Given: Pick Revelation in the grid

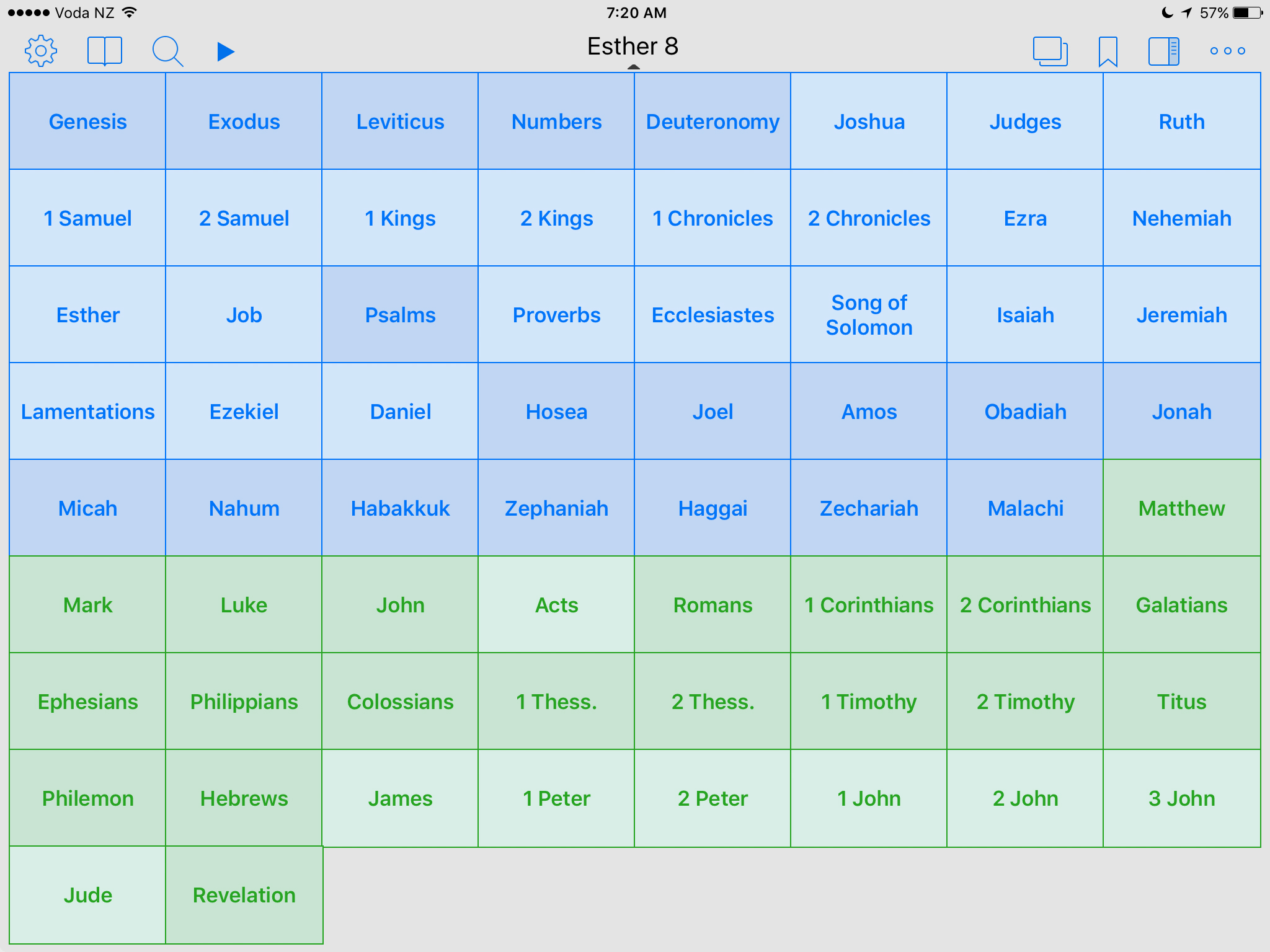Looking at the screenshot, I should pos(244,895).
